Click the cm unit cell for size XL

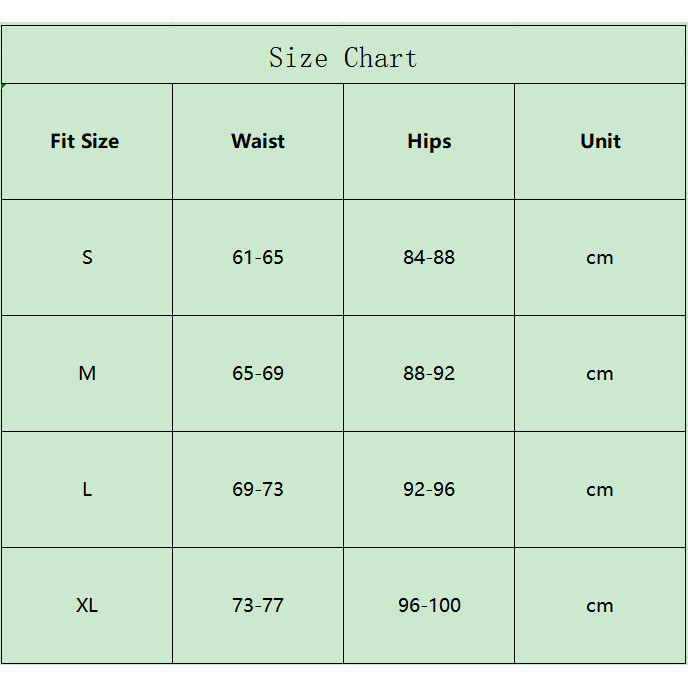coord(600,605)
